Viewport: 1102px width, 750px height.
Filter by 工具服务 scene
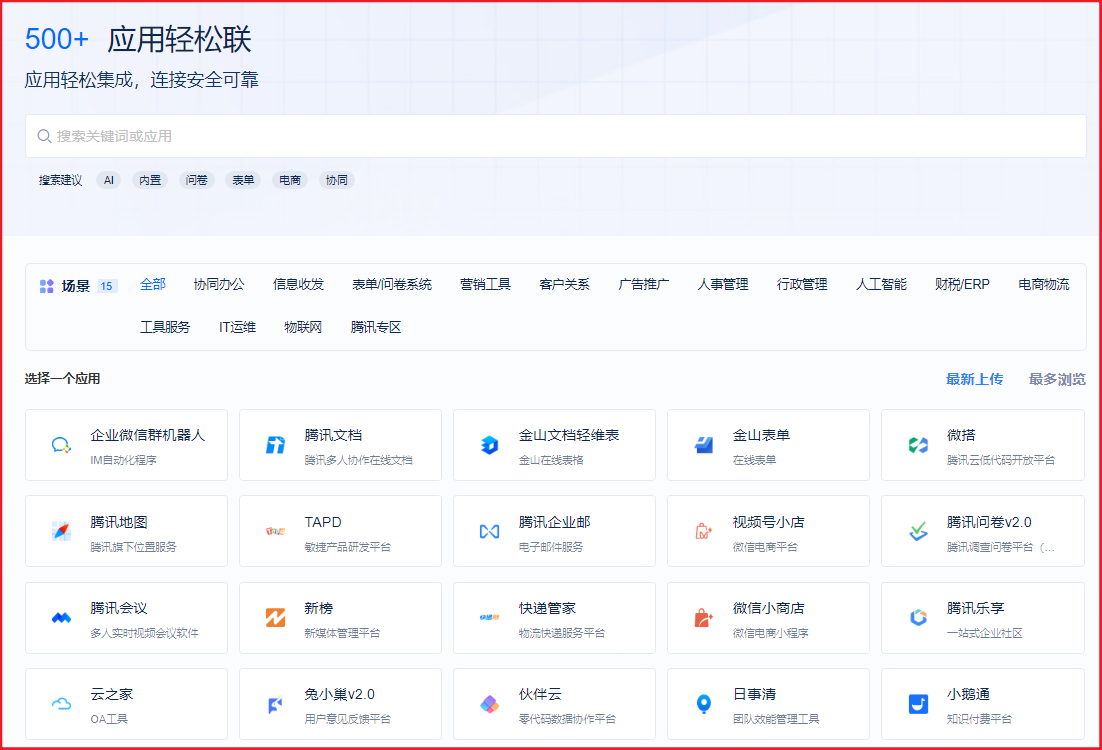coord(165,328)
